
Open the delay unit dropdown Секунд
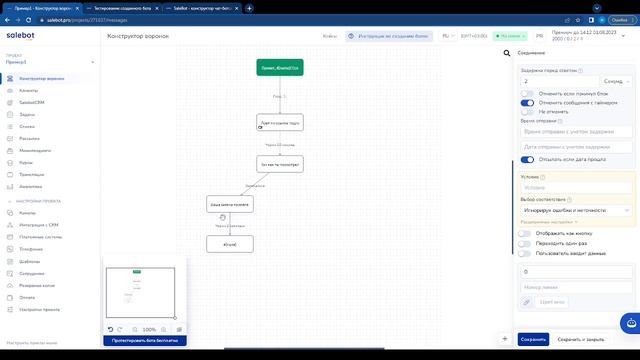[616, 81]
